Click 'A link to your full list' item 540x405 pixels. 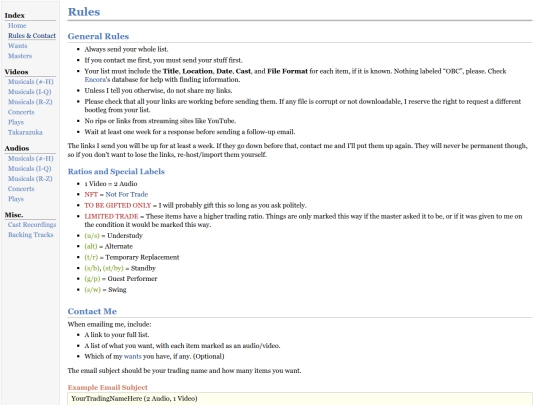click(x=117, y=335)
